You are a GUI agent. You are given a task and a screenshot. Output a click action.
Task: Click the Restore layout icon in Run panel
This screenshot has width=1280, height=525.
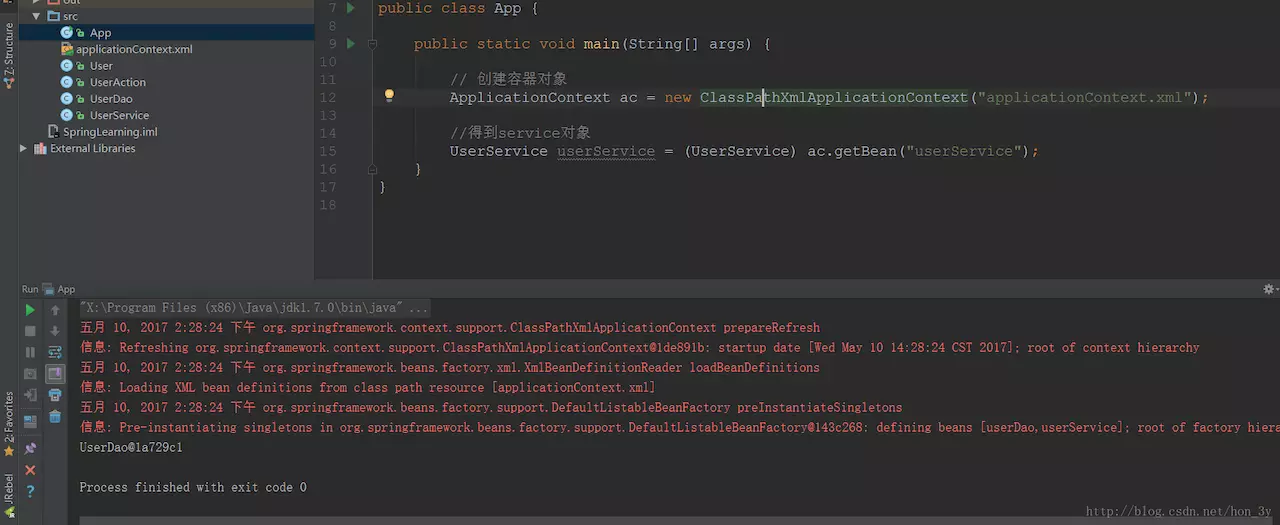30,421
